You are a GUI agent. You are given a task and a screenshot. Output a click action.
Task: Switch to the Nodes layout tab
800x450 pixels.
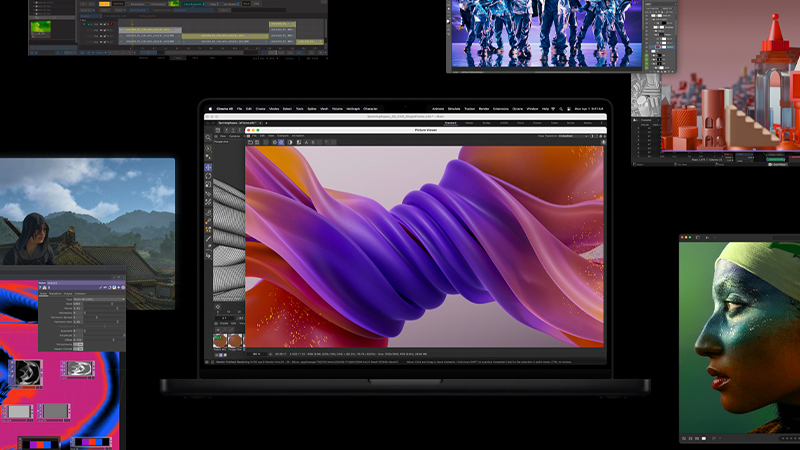click(x=588, y=123)
